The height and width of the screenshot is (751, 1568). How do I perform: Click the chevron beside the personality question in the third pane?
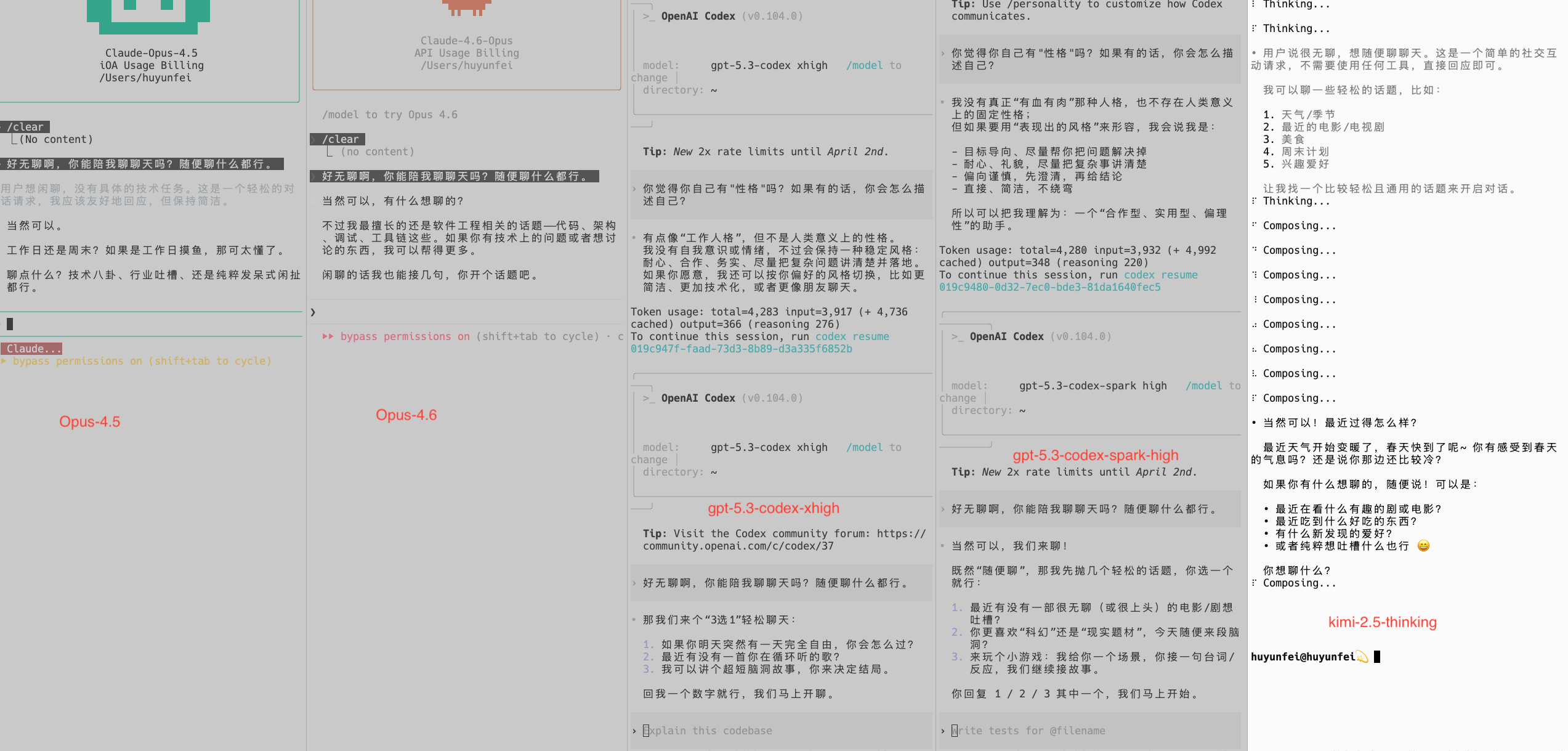coord(634,189)
